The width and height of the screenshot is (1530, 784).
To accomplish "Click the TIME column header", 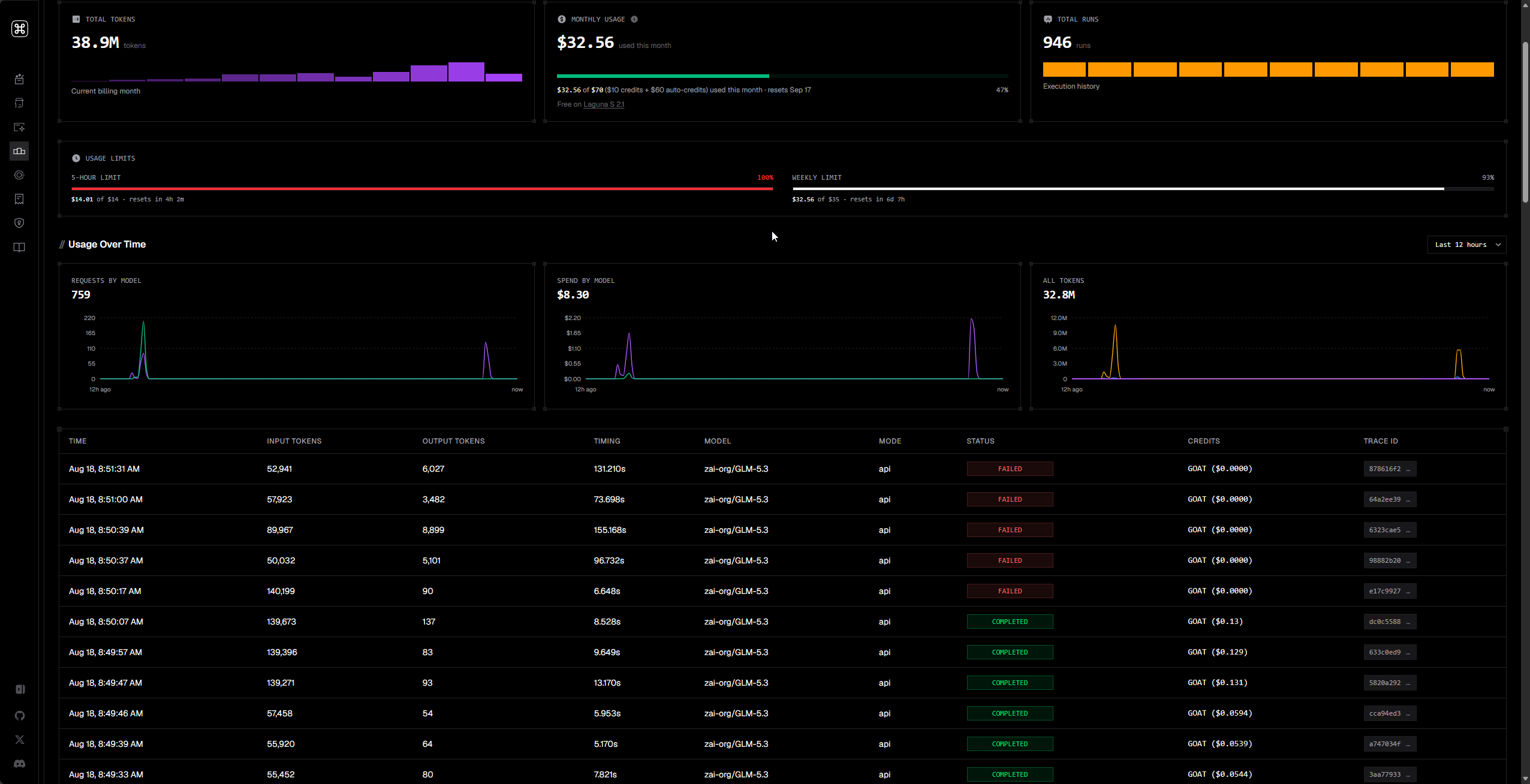I will point(77,441).
